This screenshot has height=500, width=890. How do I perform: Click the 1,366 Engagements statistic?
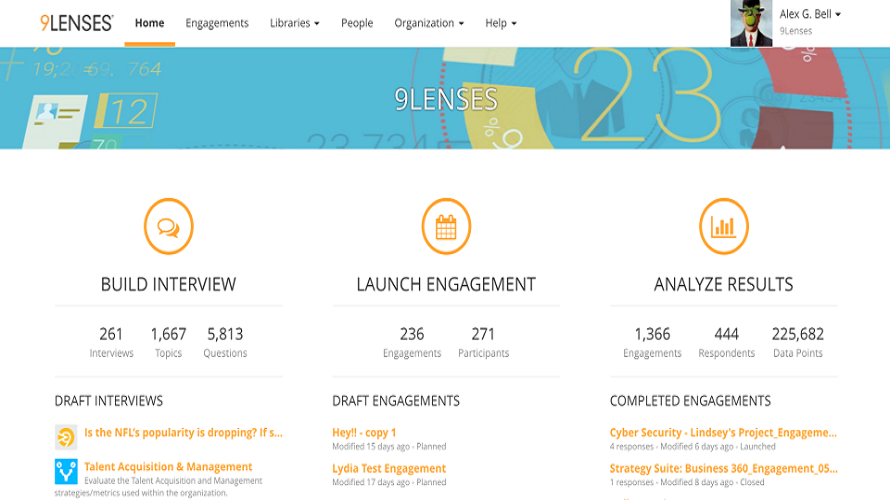click(x=652, y=342)
